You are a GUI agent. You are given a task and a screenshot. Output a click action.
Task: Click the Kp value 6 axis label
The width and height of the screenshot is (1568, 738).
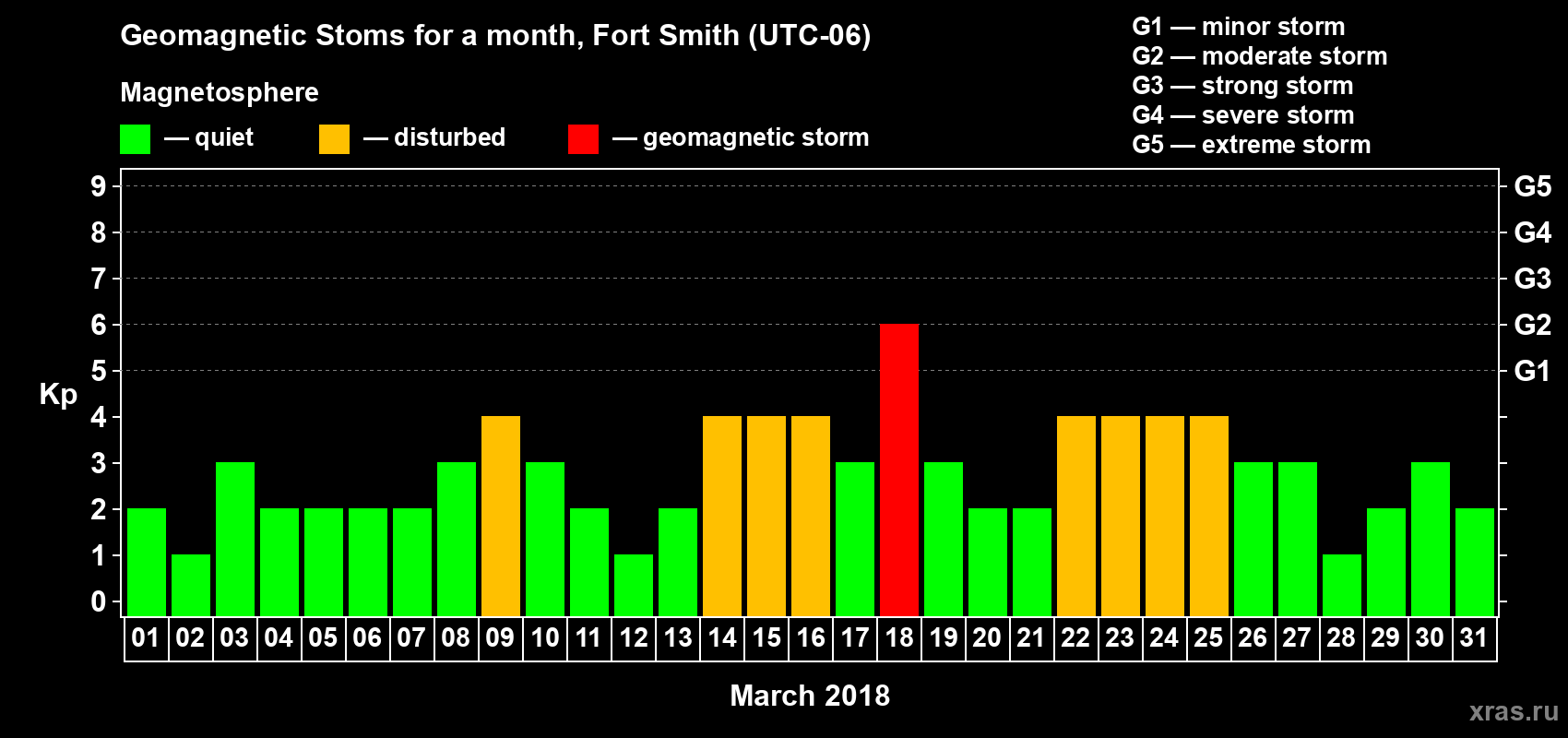coord(99,325)
